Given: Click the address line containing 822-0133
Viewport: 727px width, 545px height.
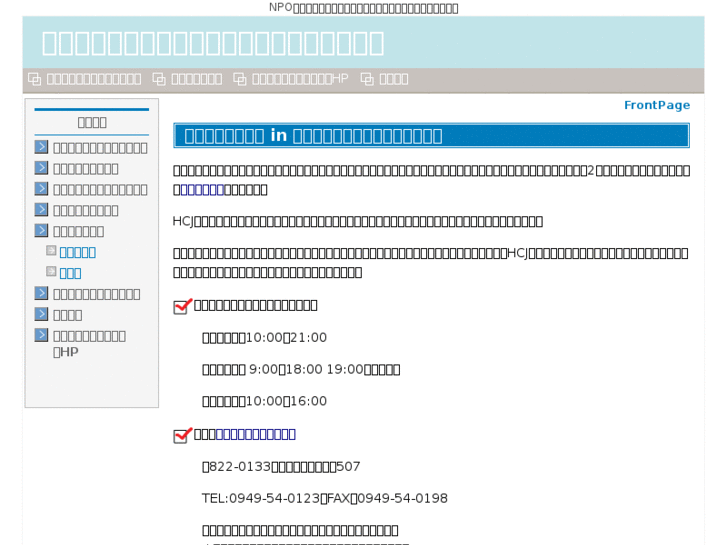Looking at the screenshot, I should (x=281, y=466).
